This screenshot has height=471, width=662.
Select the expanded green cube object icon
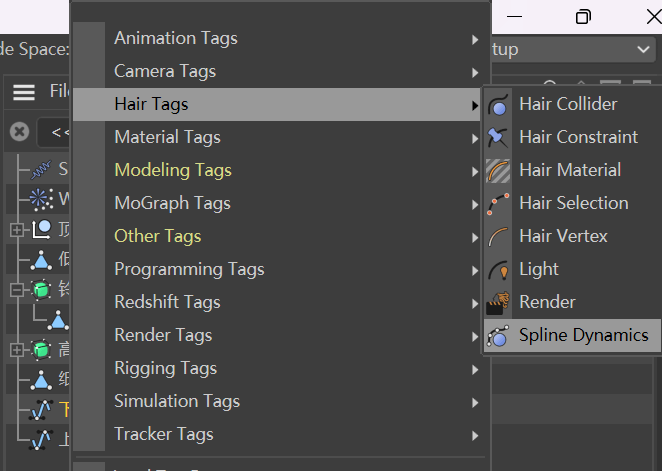pos(41,290)
